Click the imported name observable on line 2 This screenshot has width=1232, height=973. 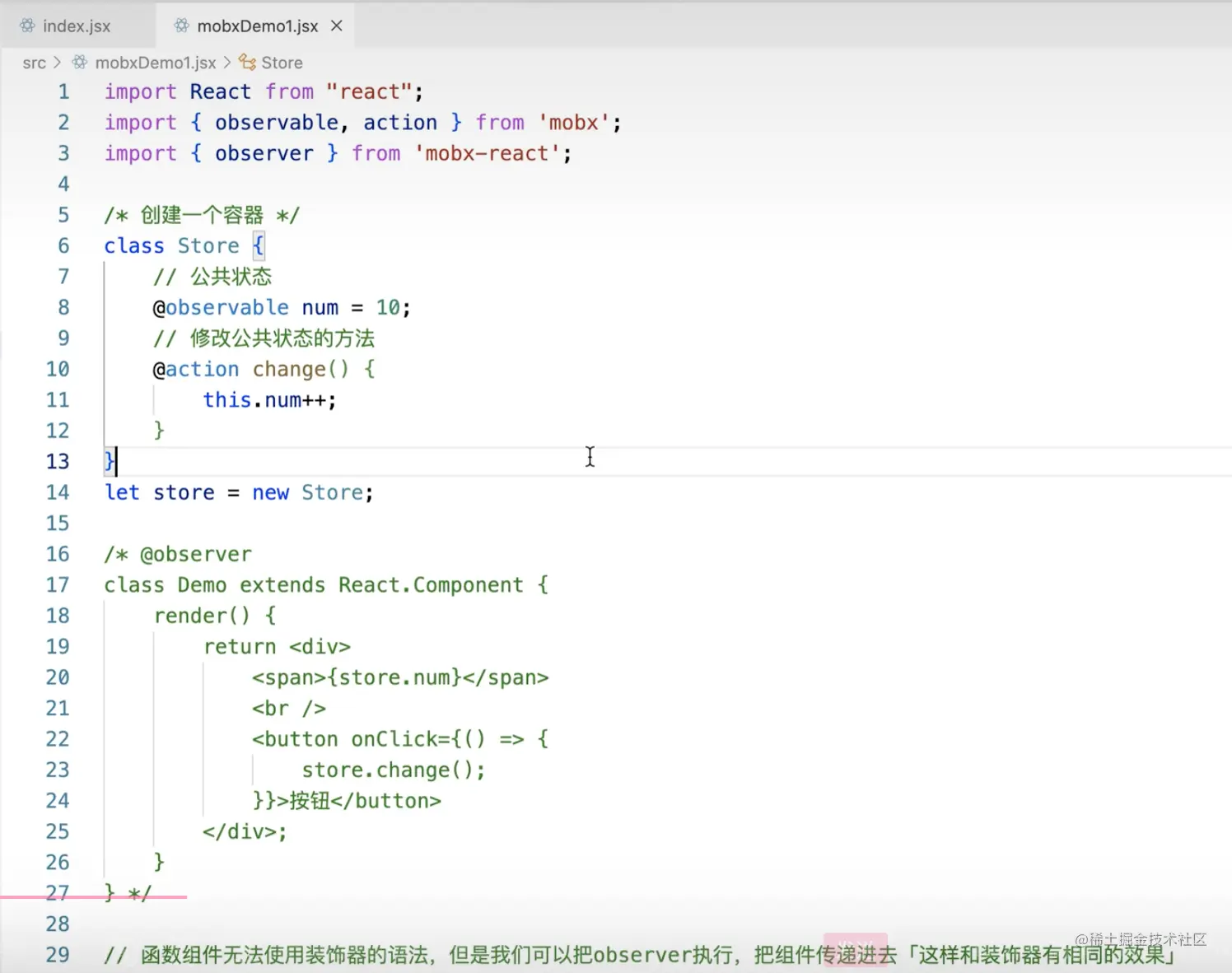coord(277,123)
